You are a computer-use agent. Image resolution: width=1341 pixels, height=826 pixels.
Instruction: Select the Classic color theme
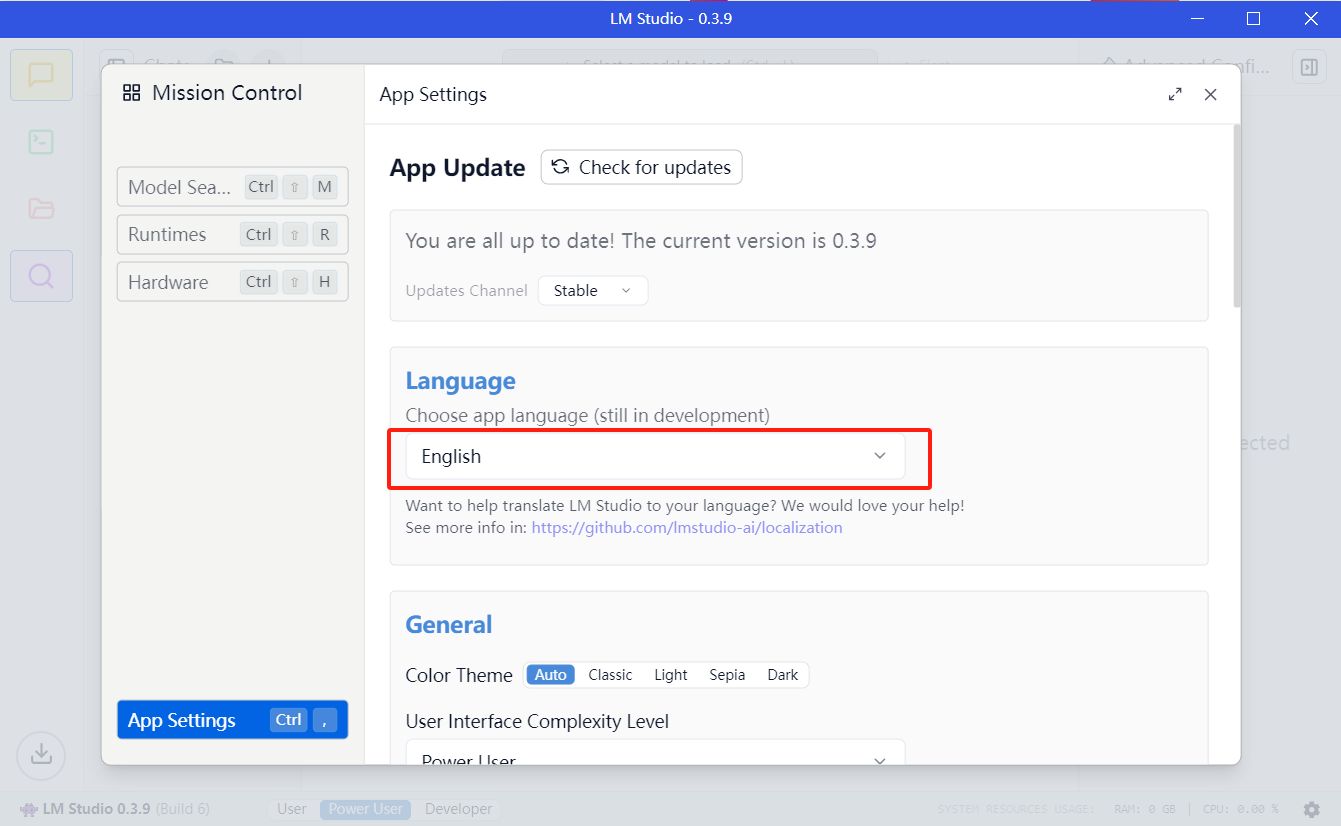[610, 675]
